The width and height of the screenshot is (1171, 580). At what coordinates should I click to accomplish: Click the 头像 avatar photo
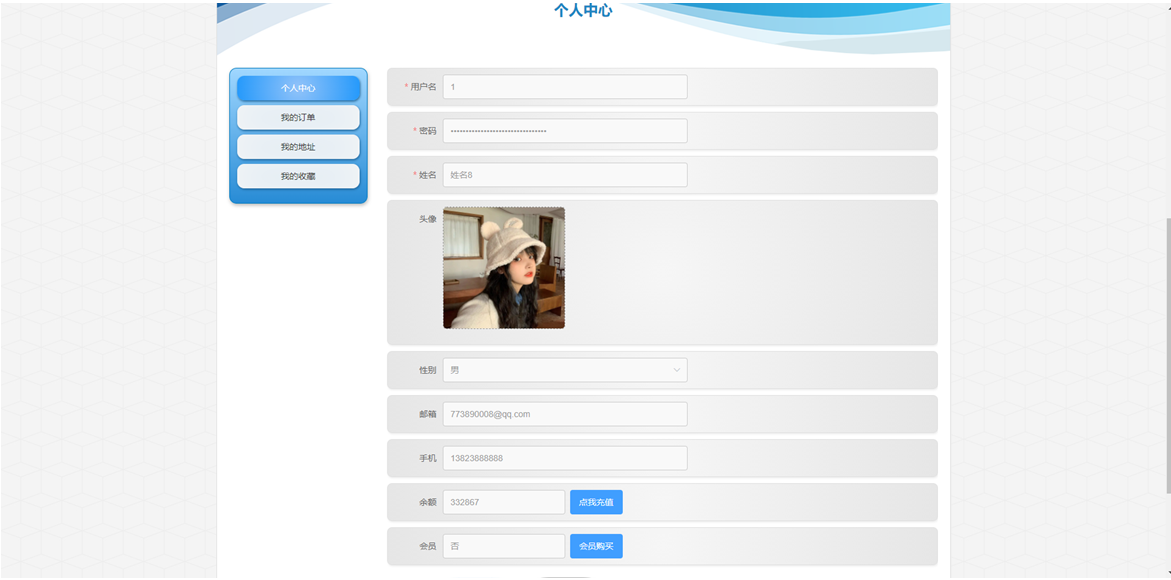(504, 268)
